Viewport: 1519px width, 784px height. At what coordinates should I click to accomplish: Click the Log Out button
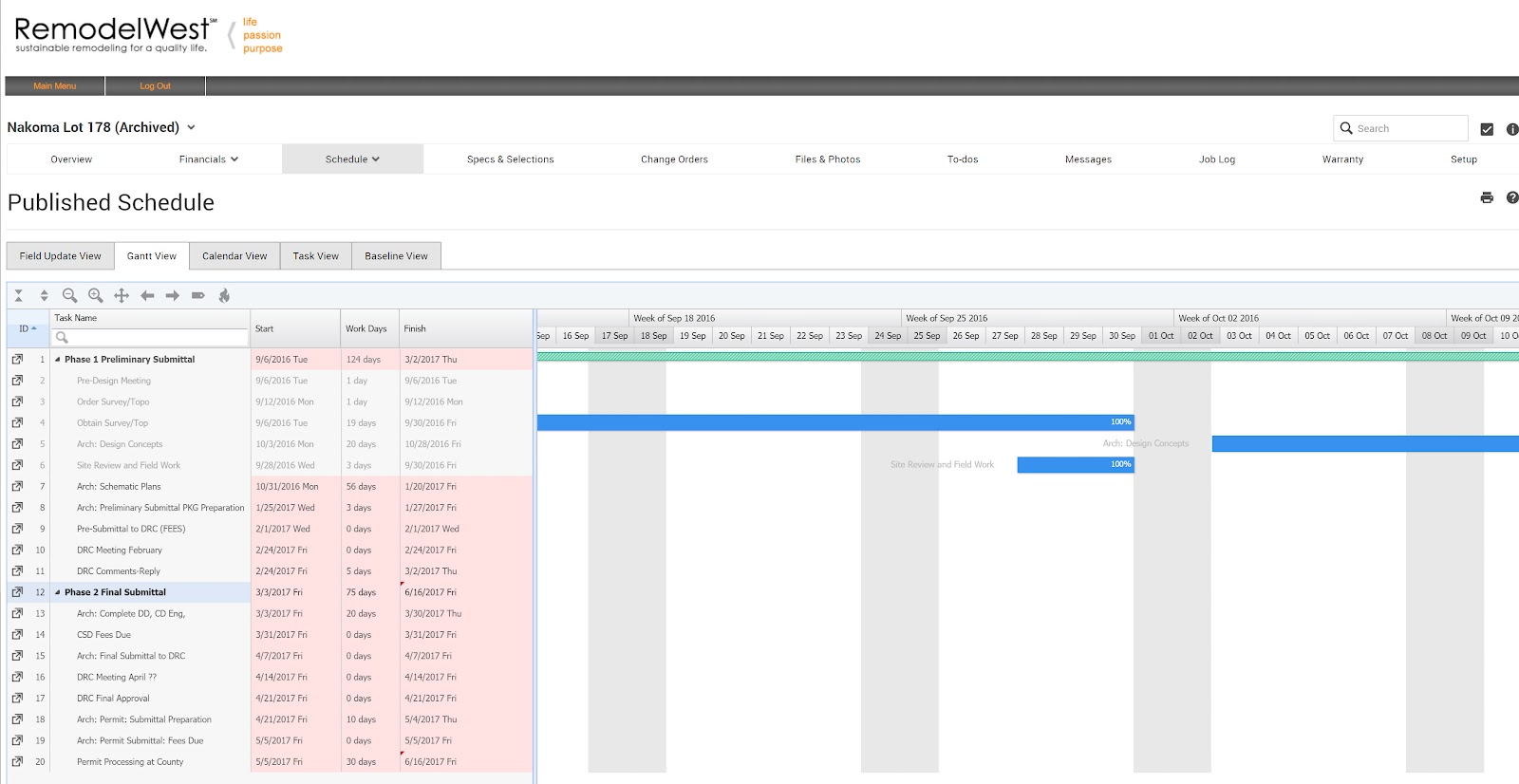pos(156,86)
